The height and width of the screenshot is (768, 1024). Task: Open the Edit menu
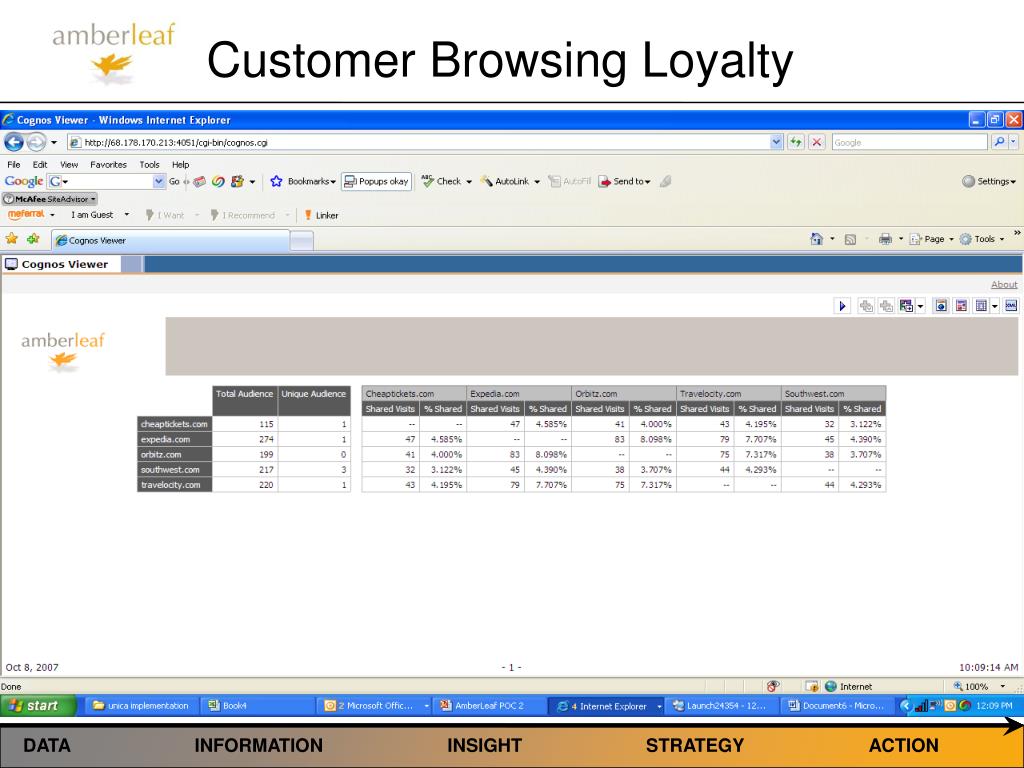pyautogui.click(x=40, y=165)
